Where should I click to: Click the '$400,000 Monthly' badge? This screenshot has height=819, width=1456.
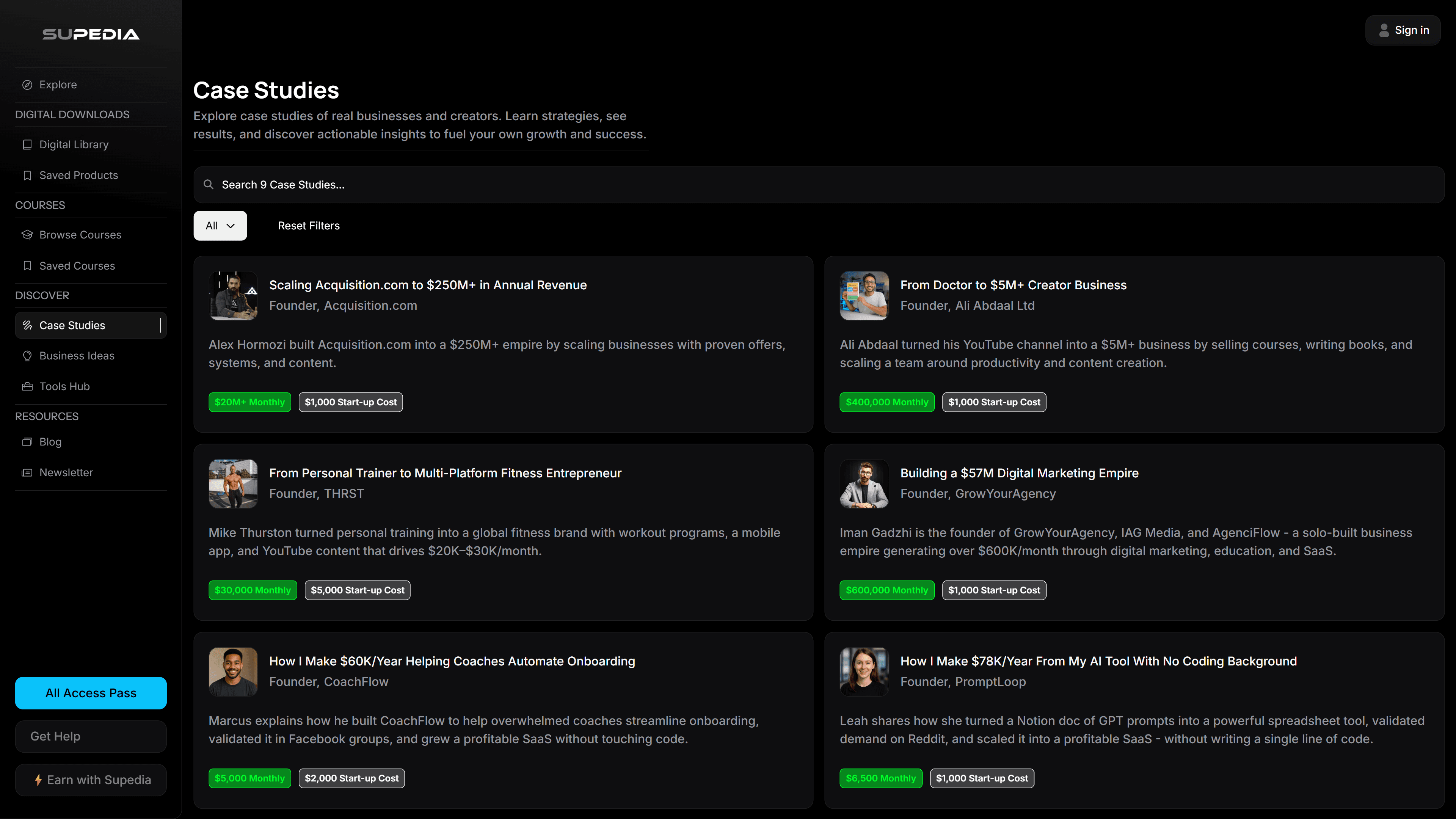(x=887, y=402)
